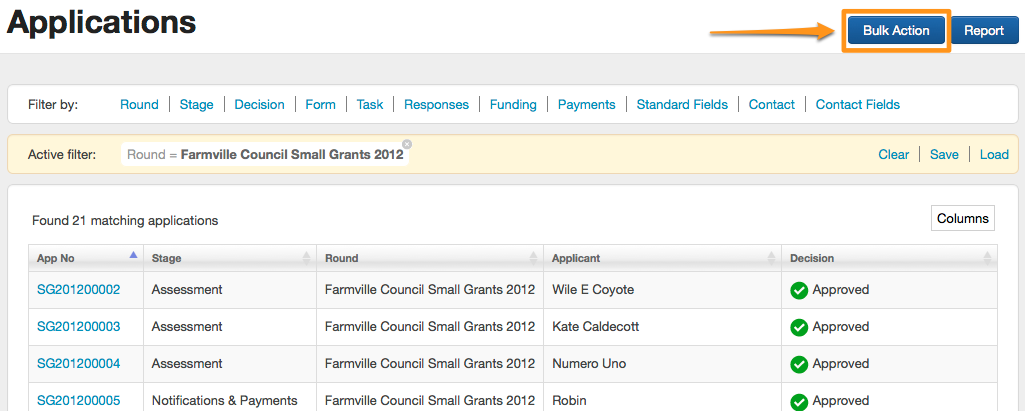Click the Decision column sort arrows
Viewport: 1025px width, 411px height.
(x=988, y=258)
